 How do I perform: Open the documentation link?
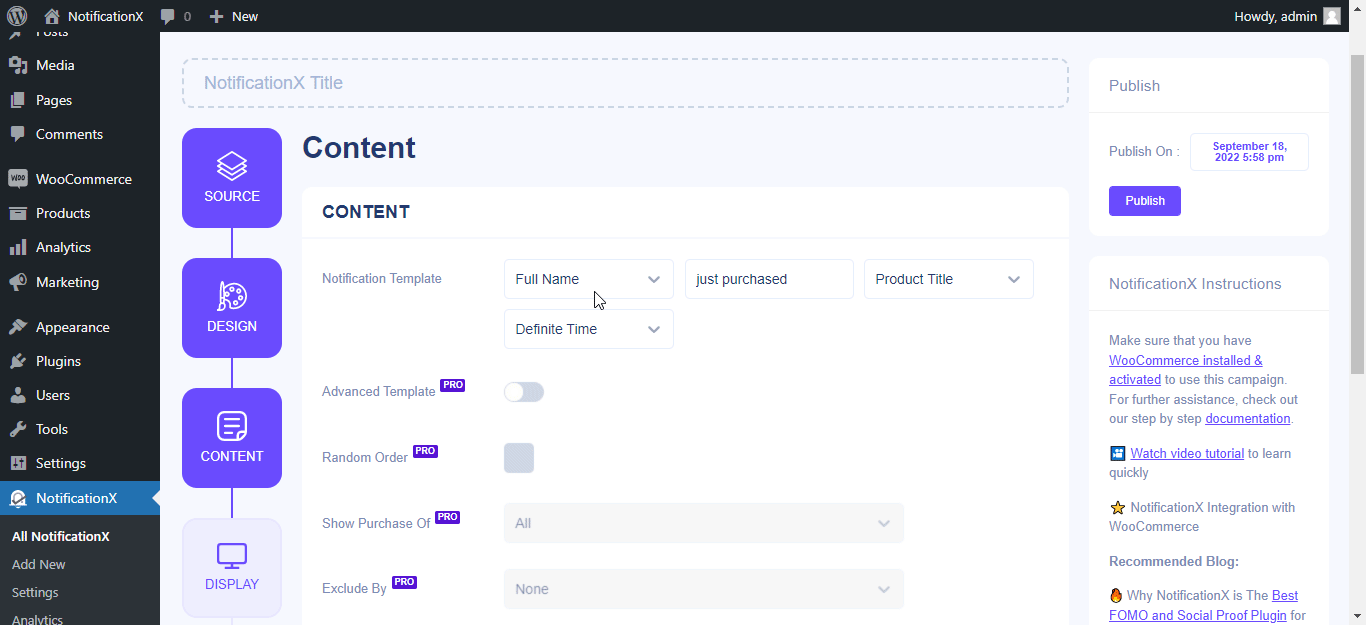[x=1248, y=419]
